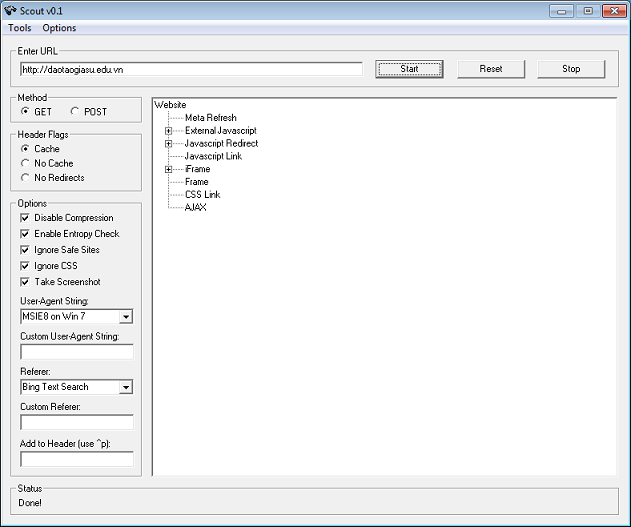Viewport: 631px width, 527px height.
Task: Disable the Take Screenshot option
Action: click(26, 282)
